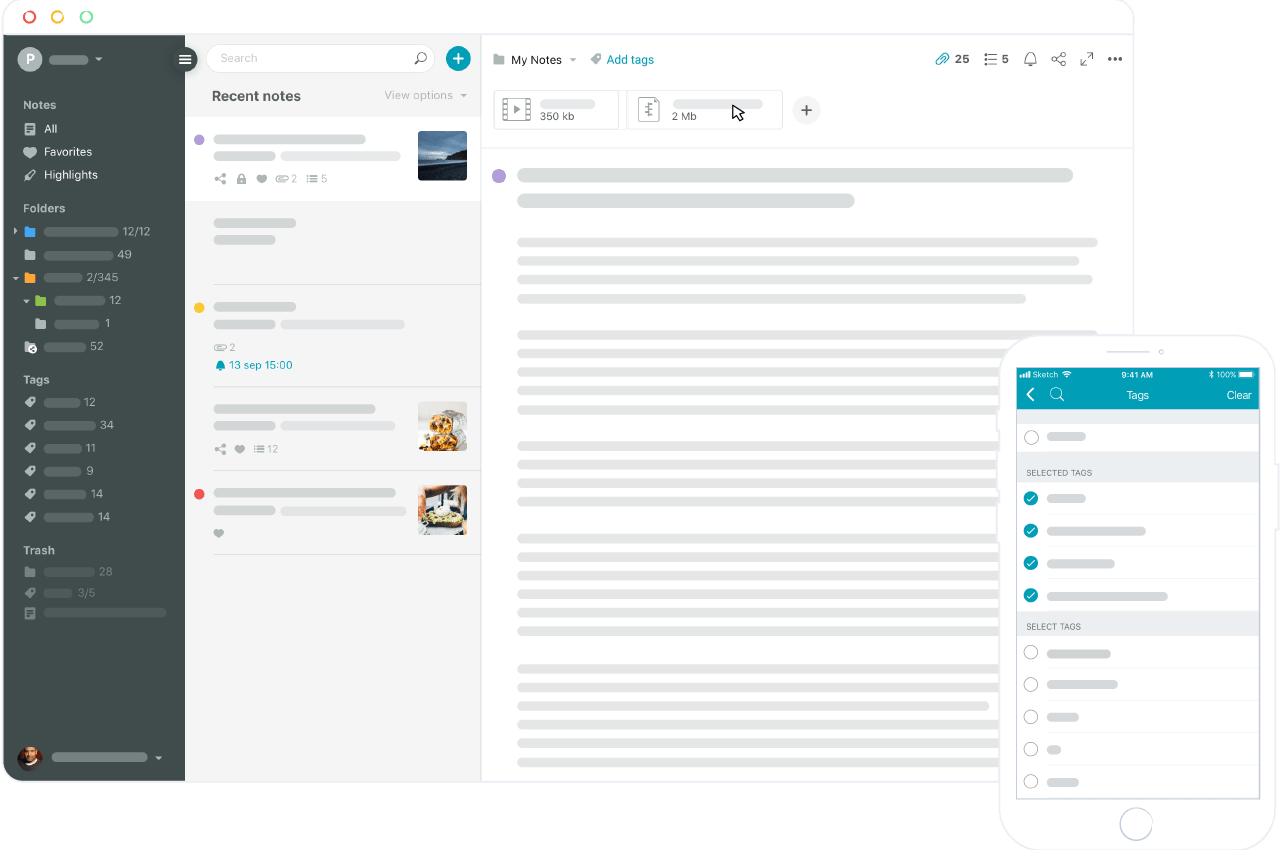This screenshot has height=850, width=1280.
Task: Open the 350 kb video attachment
Action: [x=556, y=110]
